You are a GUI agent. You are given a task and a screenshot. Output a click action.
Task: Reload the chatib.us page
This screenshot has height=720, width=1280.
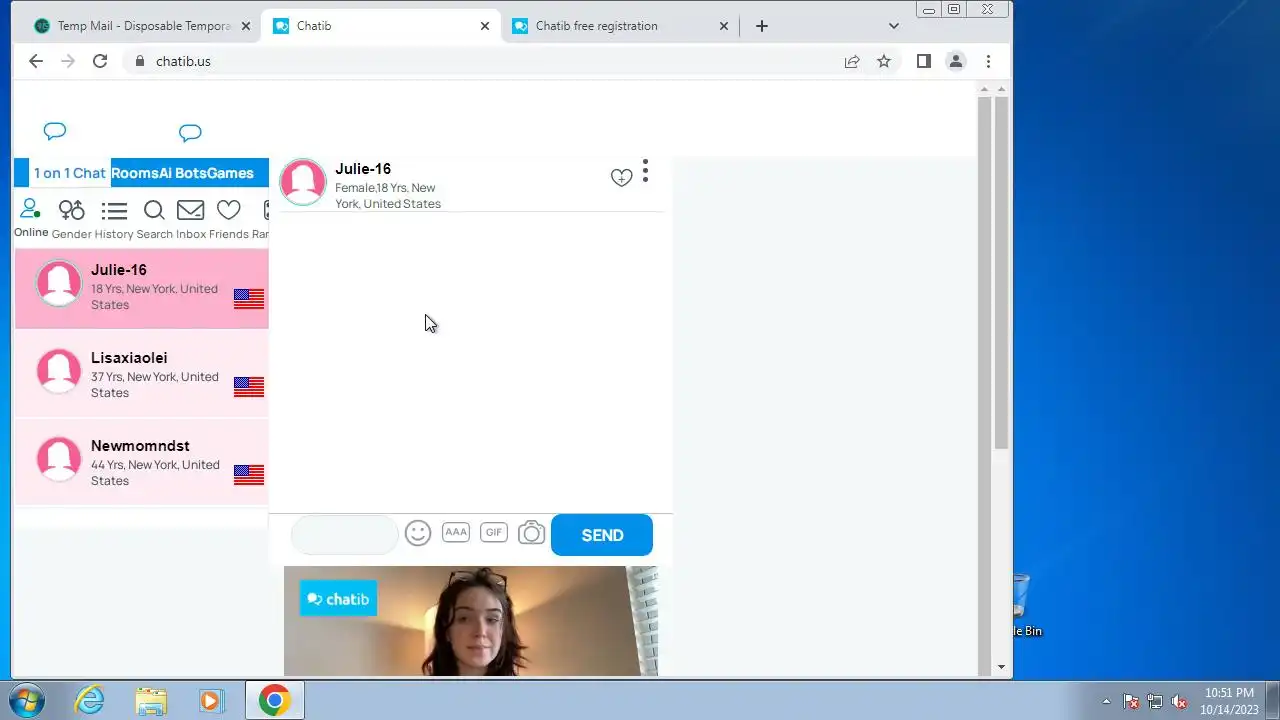(x=100, y=61)
